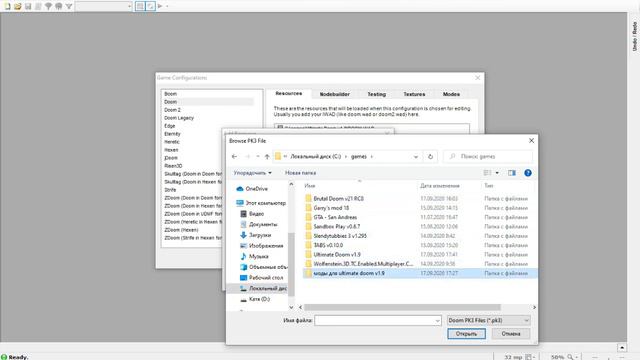Go back in the Browse PK3 File dialog
The height and width of the screenshot is (360, 640).
click(234, 156)
